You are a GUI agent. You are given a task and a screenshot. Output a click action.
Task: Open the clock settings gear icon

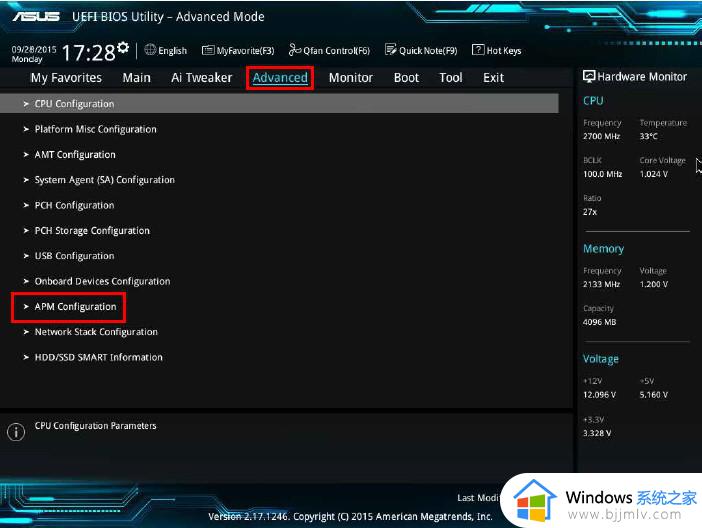123,47
